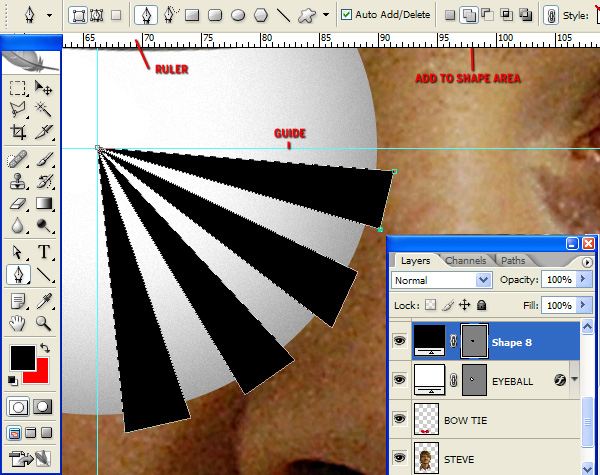Open the Opacity slider arrow
This screenshot has width=600, height=475.
coord(584,279)
